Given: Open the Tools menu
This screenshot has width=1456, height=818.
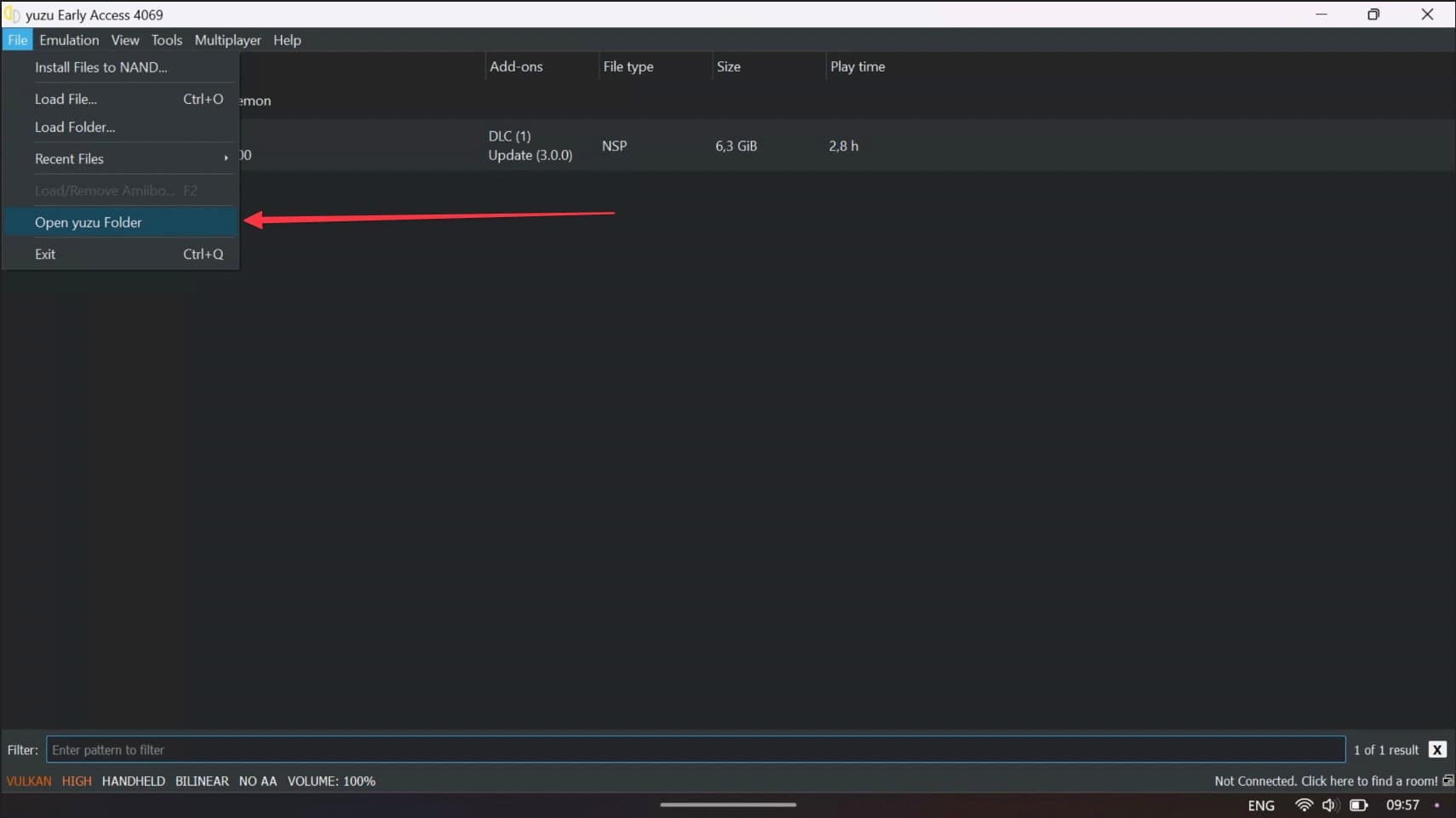Looking at the screenshot, I should pyautogui.click(x=167, y=40).
